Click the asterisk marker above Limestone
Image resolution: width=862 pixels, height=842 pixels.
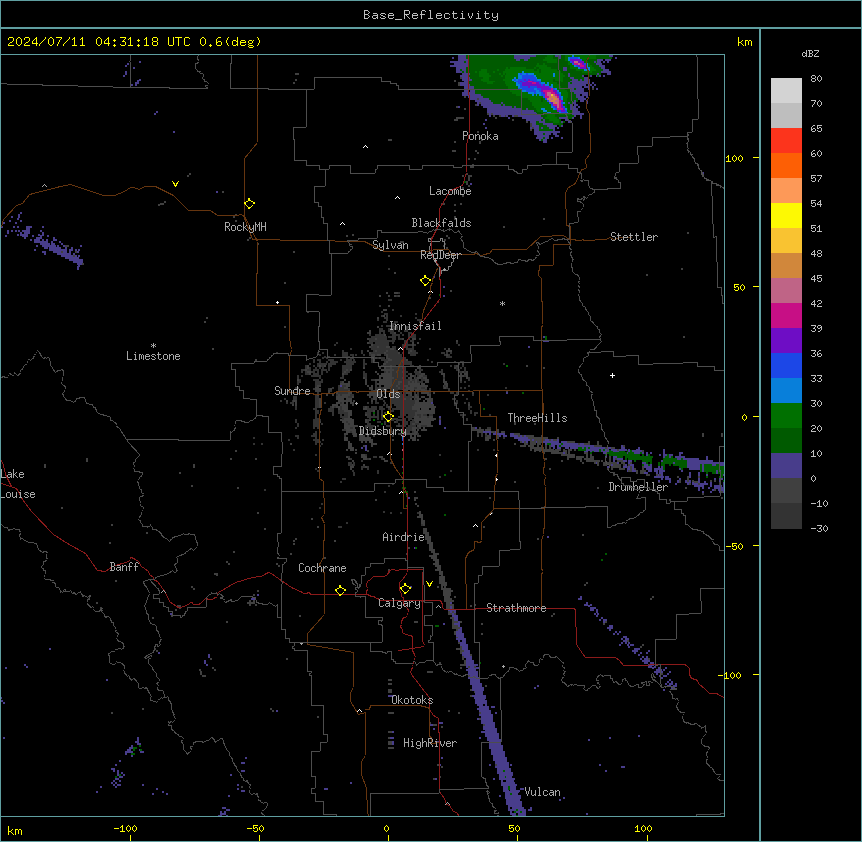(153, 346)
